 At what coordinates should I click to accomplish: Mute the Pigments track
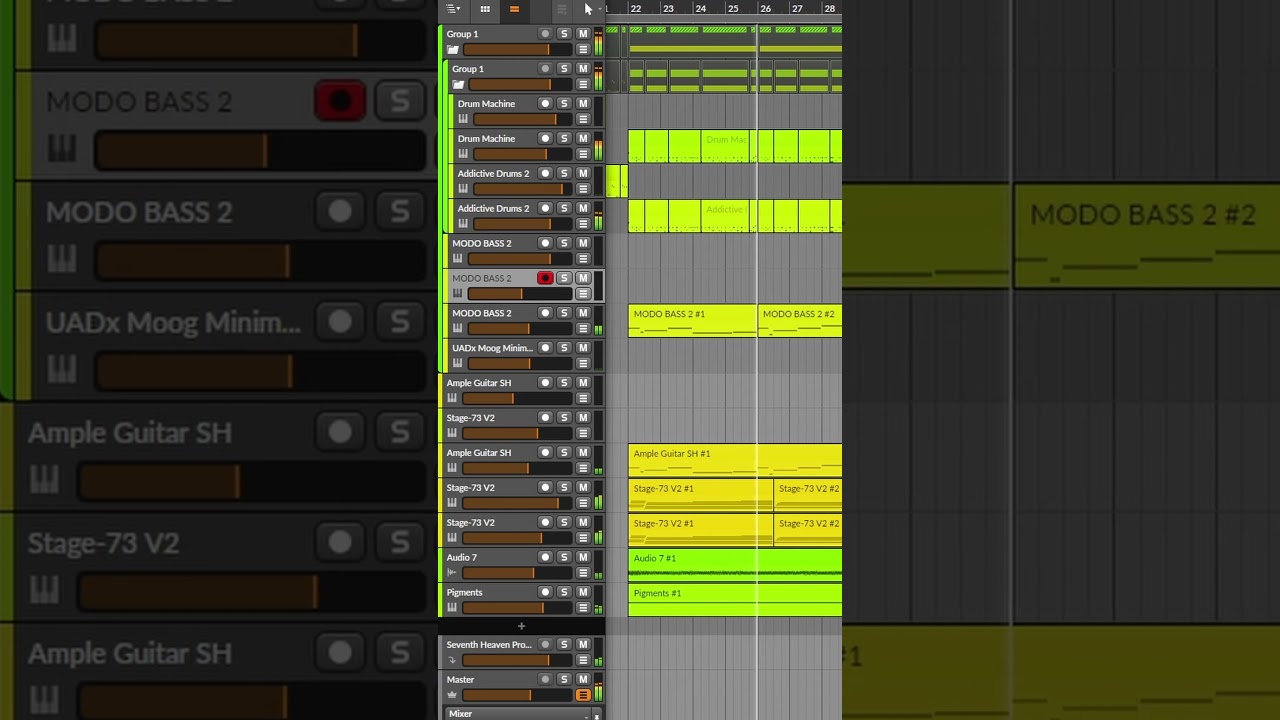(583, 592)
